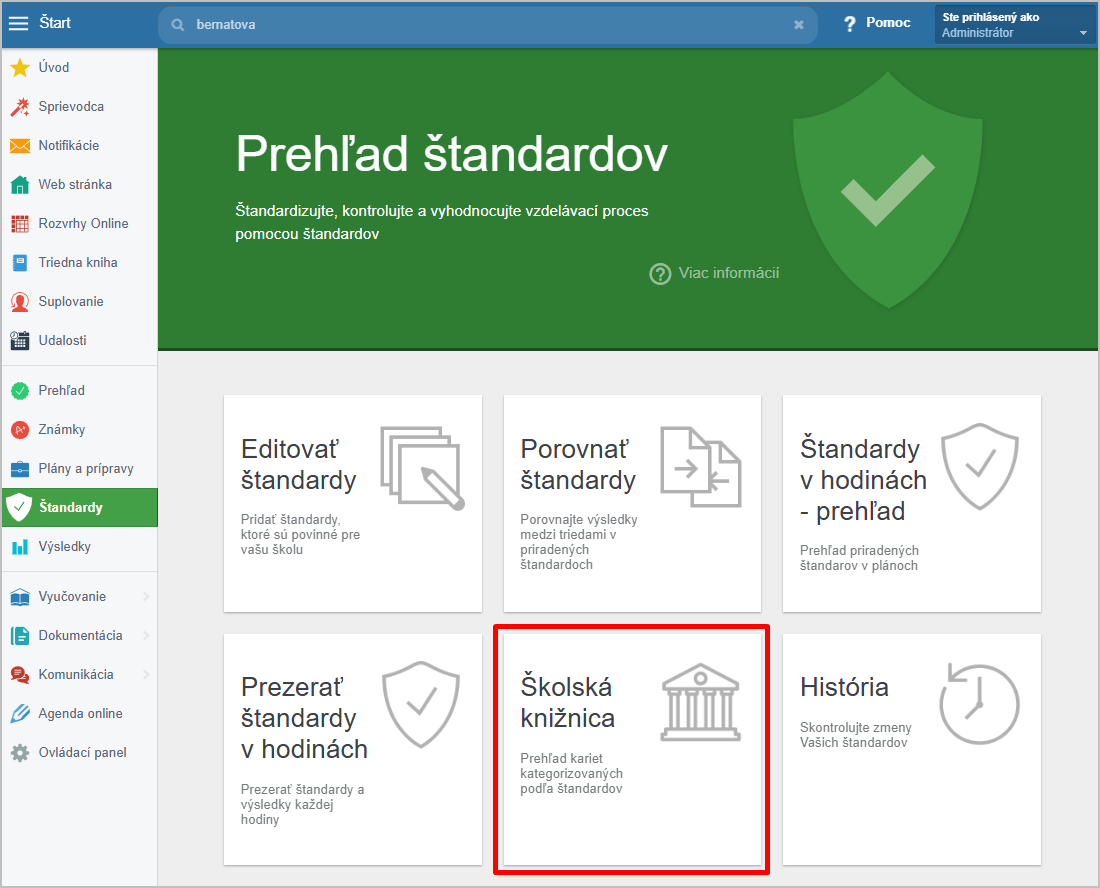Click the Viac informácií link
1100x888 pixels.
pyautogui.click(x=729, y=274)
